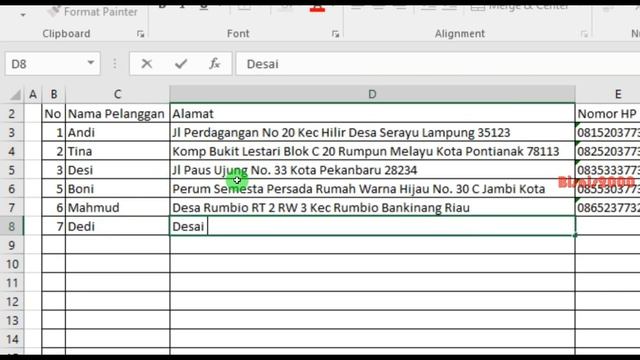Select phone number cell in Mahmud's row
Screen dimensions: 640x360
(x=608, y=207)
